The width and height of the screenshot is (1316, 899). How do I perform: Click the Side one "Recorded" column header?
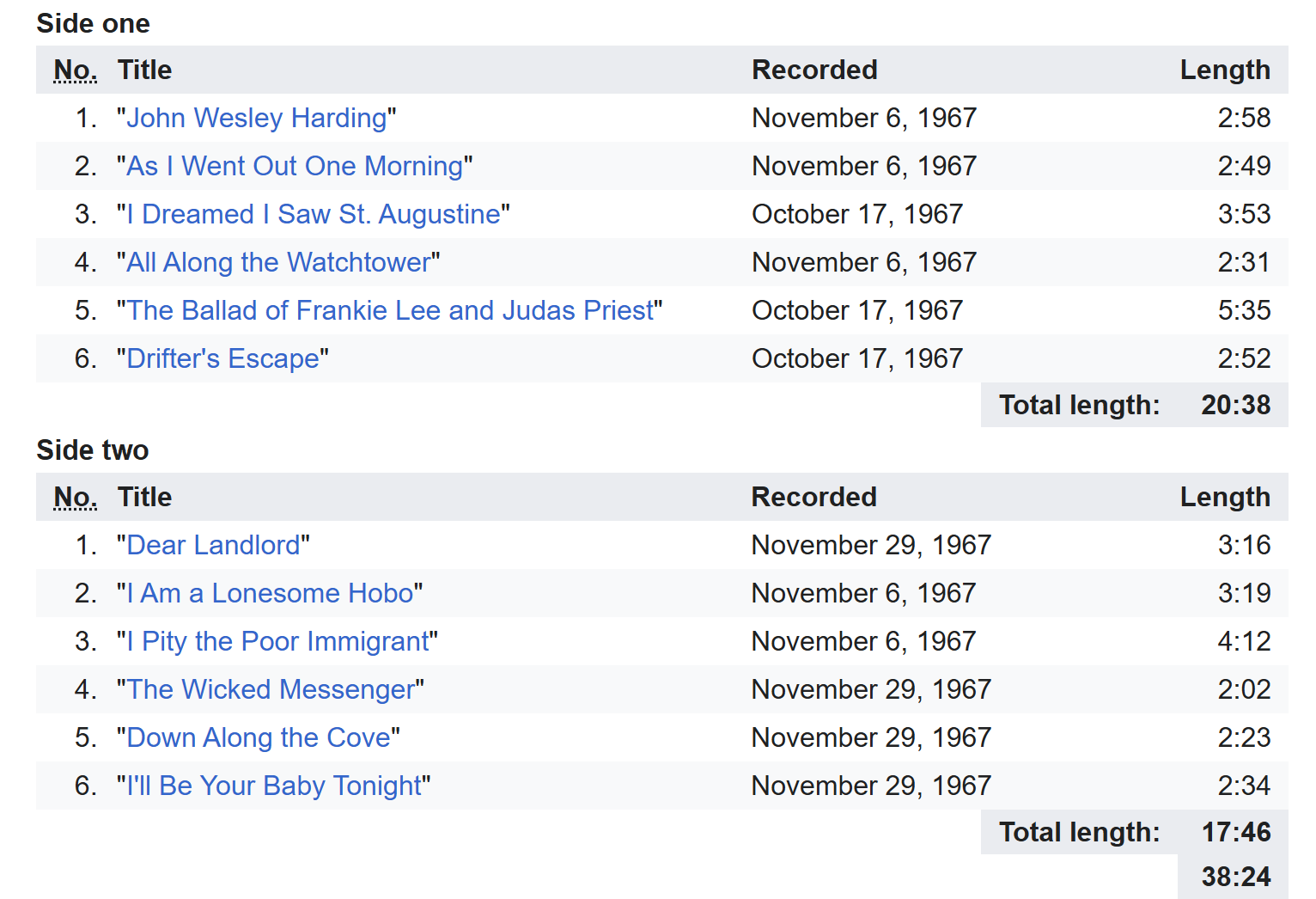[x=814, y=70]
